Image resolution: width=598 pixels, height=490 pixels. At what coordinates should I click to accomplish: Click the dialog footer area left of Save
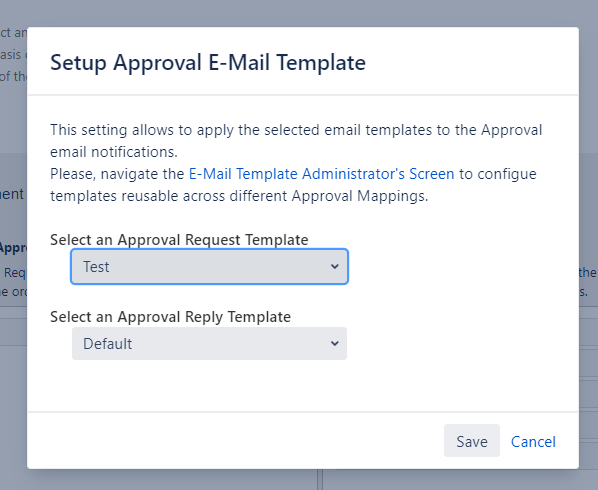[x=236, y=440]
